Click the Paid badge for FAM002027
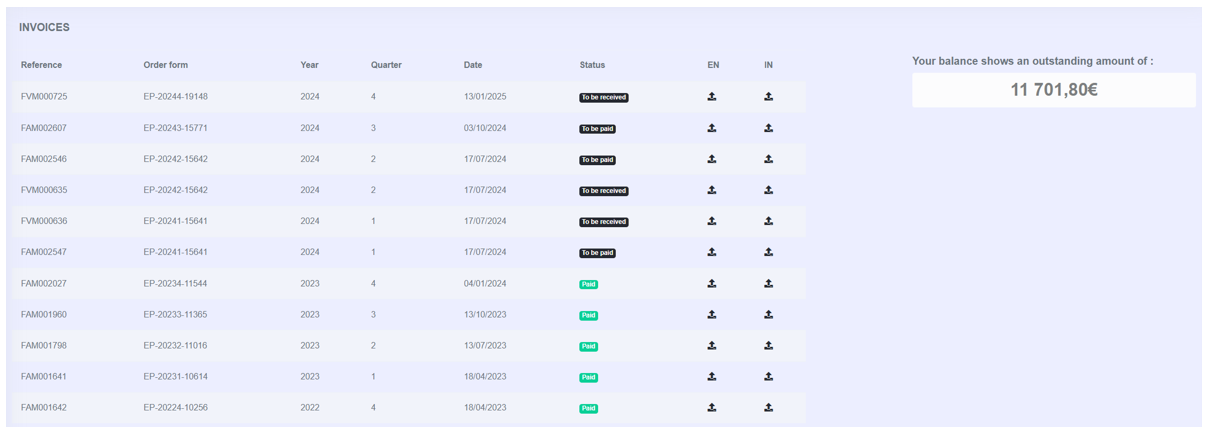This screenshot has width=1210, height=436. click(x=588, y=285)
